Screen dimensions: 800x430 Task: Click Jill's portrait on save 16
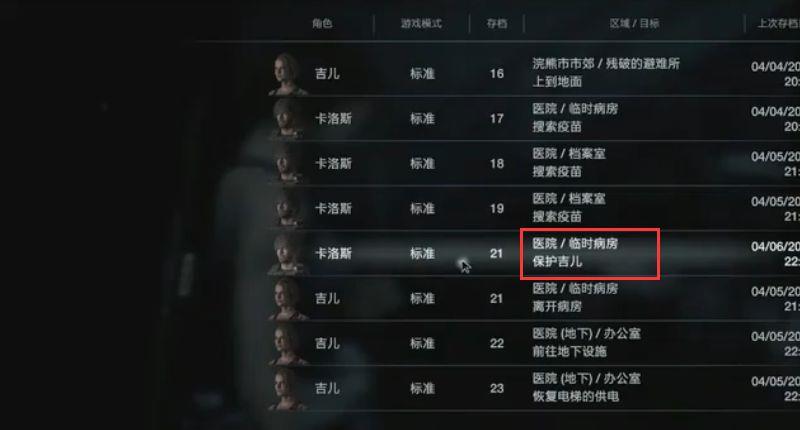point(288,74)
